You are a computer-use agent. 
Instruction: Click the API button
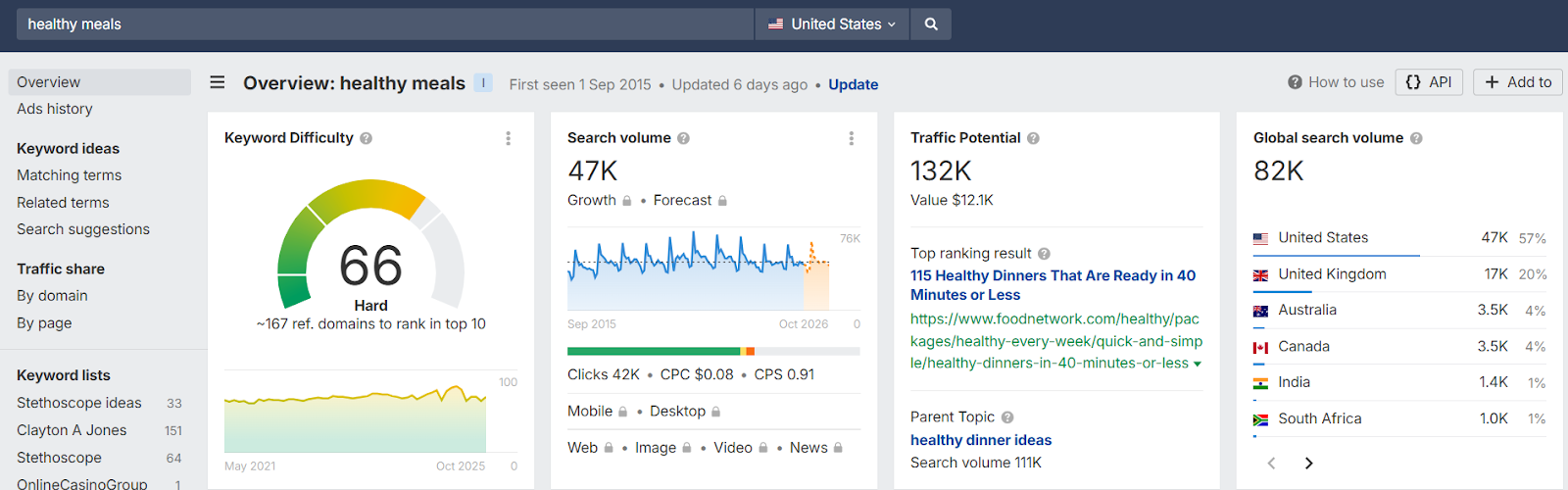coord(1429,82)
